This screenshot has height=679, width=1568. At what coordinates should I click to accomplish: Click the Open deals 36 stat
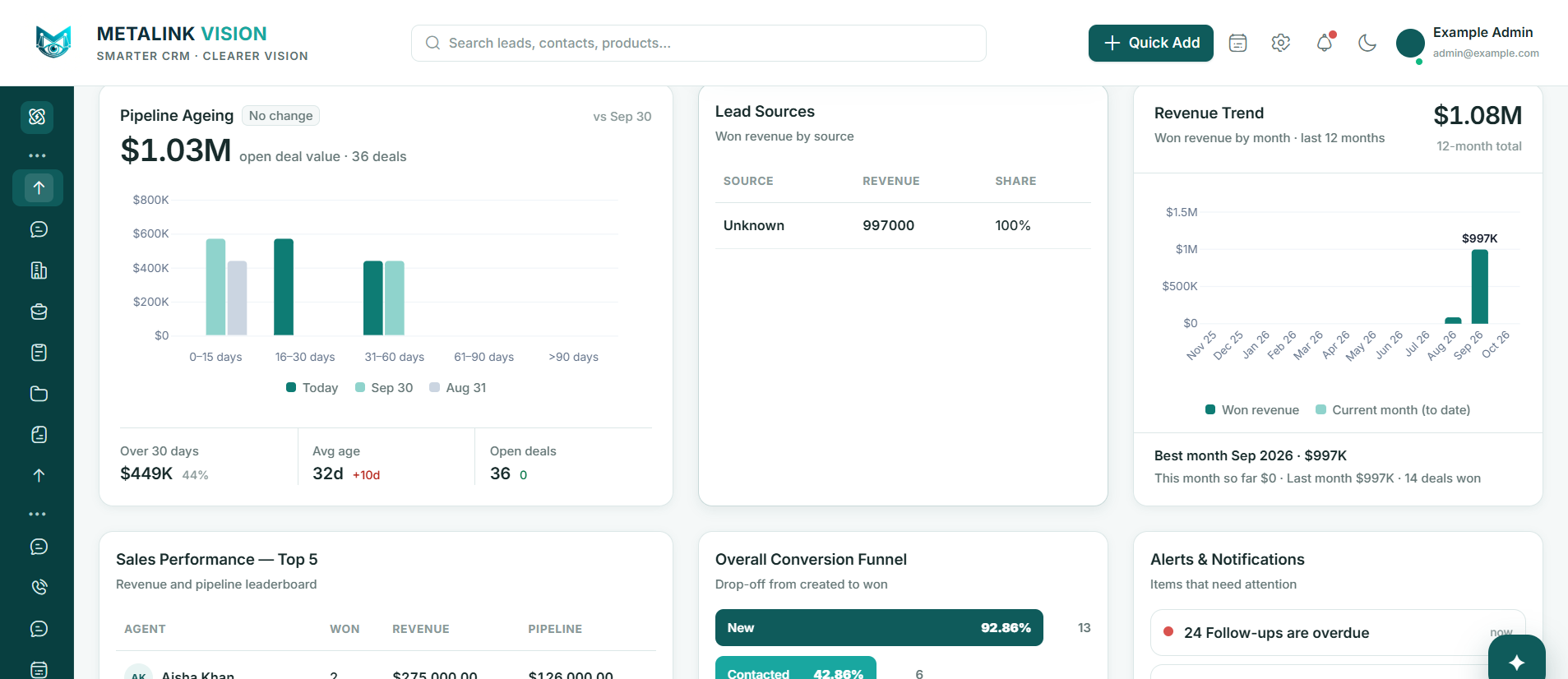pyautogui.click(x=523, y=463)
